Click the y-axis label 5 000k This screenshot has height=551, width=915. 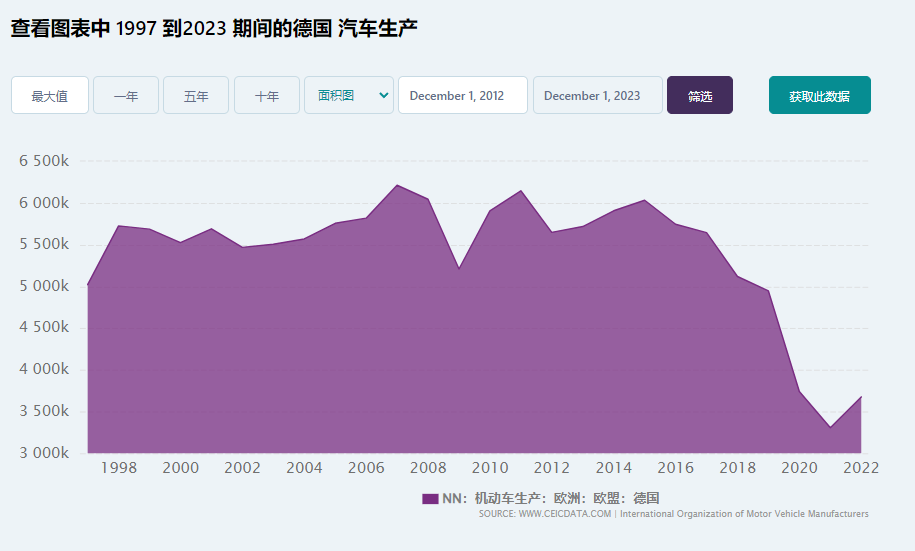coord(44,286)
